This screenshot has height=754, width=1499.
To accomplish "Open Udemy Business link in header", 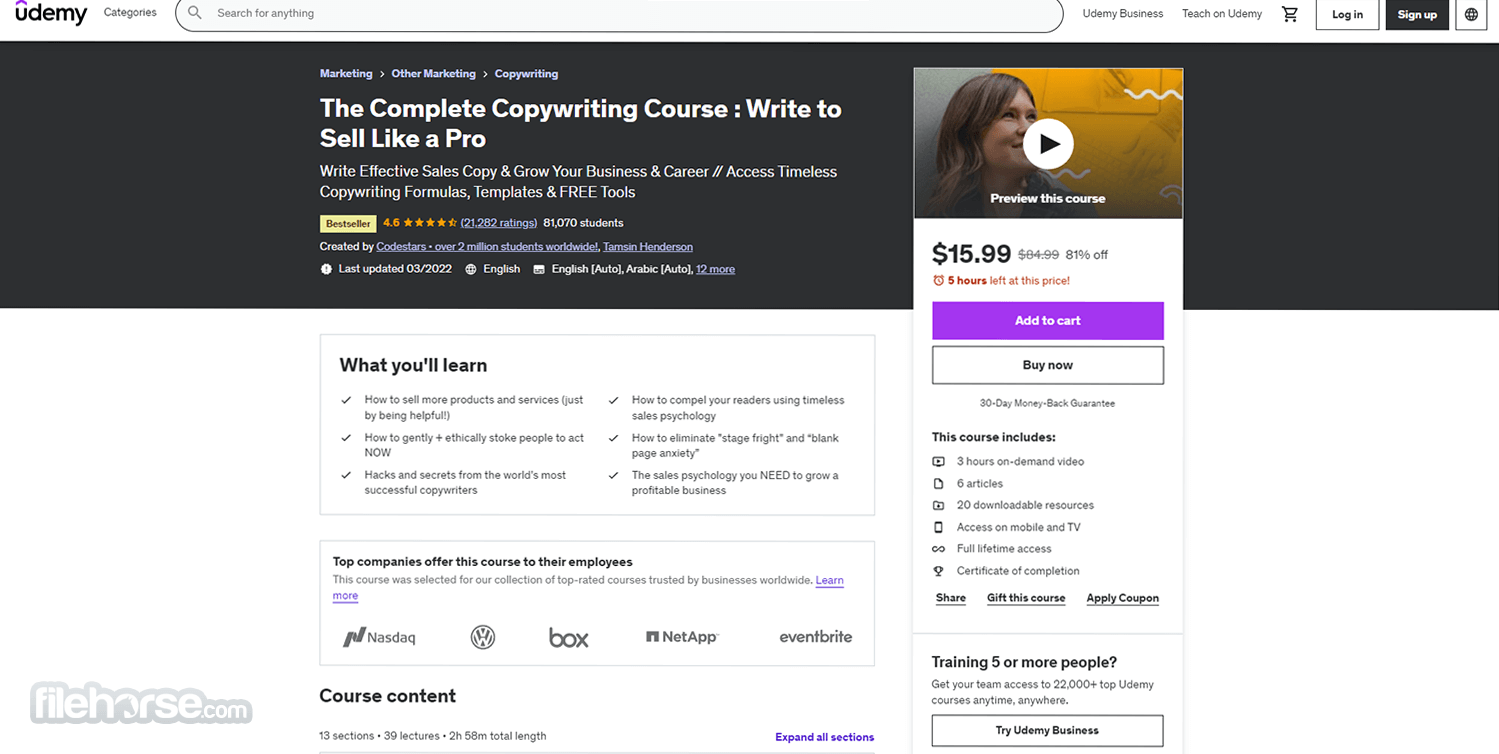I will 1122,14.
